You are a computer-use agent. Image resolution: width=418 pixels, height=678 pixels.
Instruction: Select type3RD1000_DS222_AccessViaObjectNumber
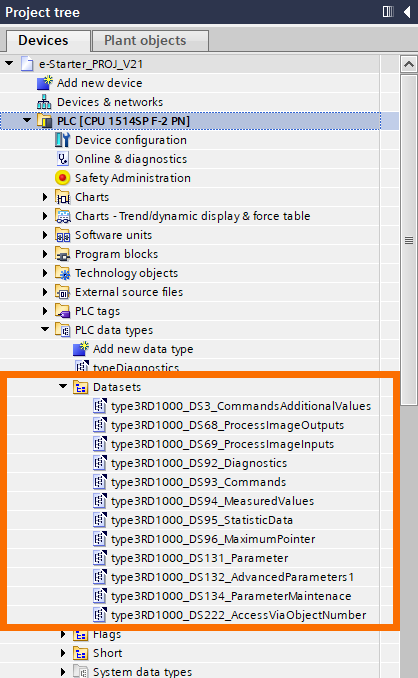tap(239, 616)
